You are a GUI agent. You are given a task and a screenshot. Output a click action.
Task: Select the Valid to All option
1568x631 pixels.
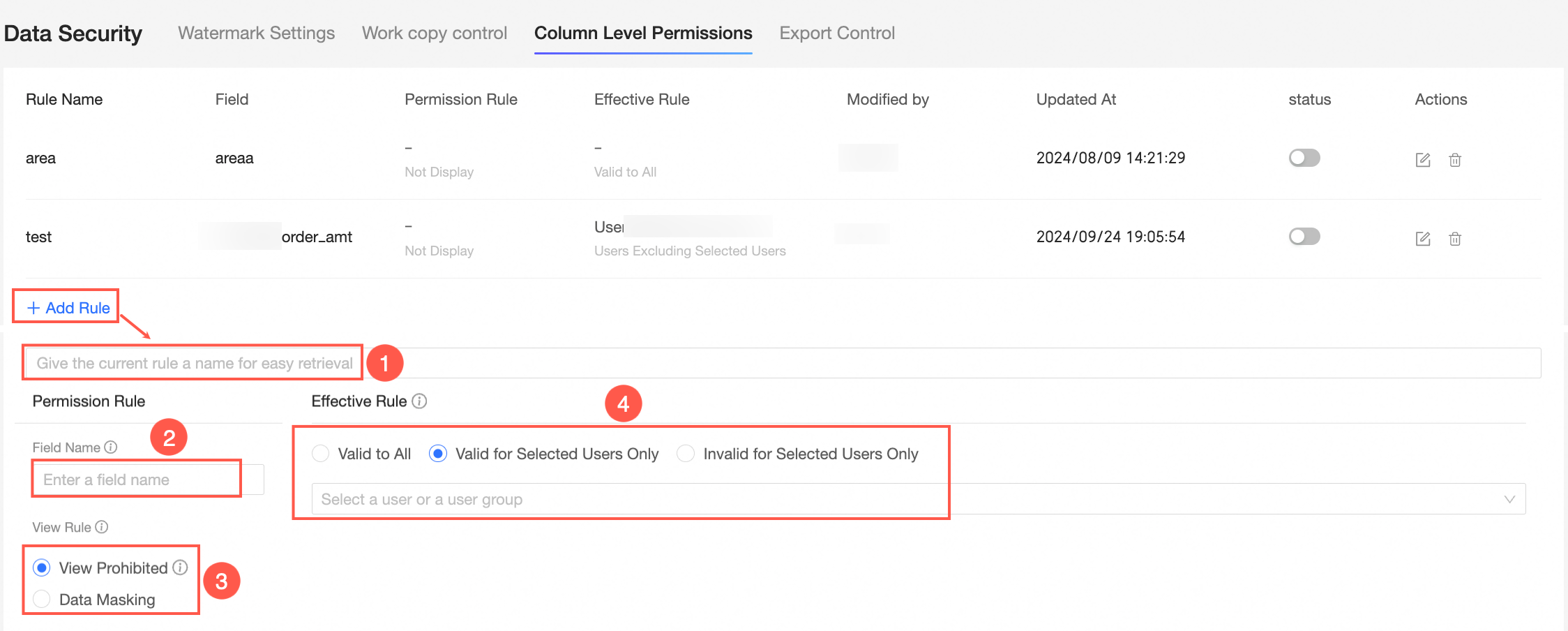(320, 453)
